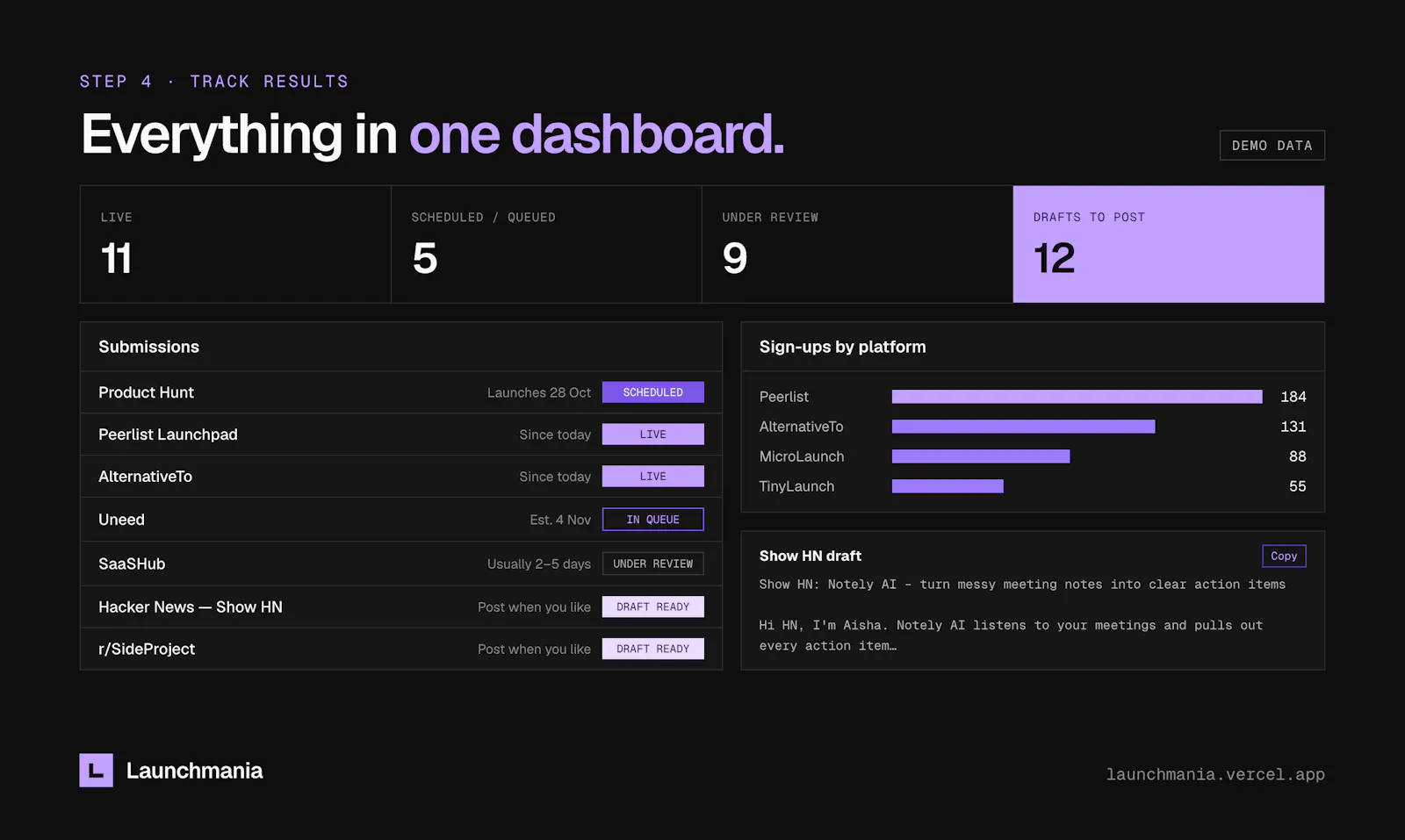Click the IN QUEUE badge for Uneed

653,520
